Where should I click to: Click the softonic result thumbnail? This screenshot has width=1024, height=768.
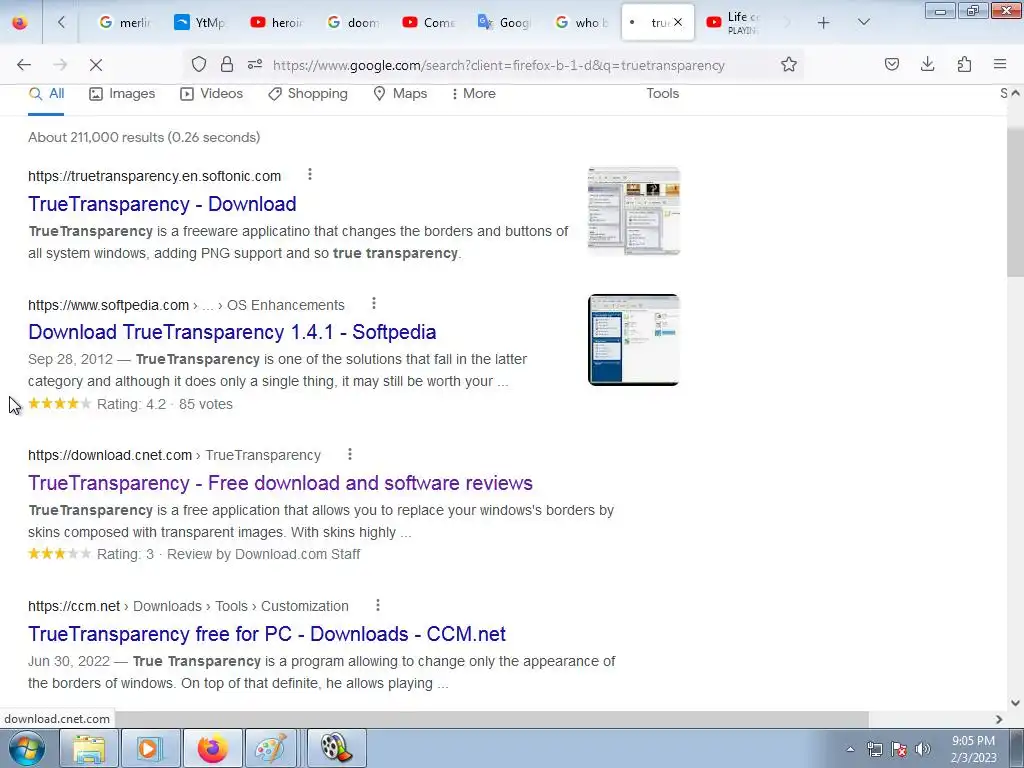[633, 210]
